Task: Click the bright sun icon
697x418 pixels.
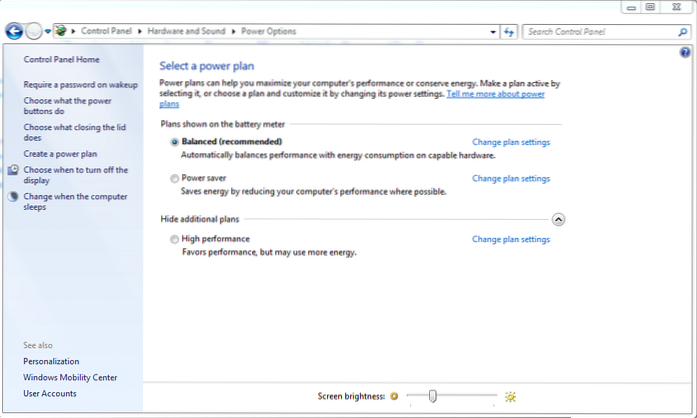Action: coord(510,396)
